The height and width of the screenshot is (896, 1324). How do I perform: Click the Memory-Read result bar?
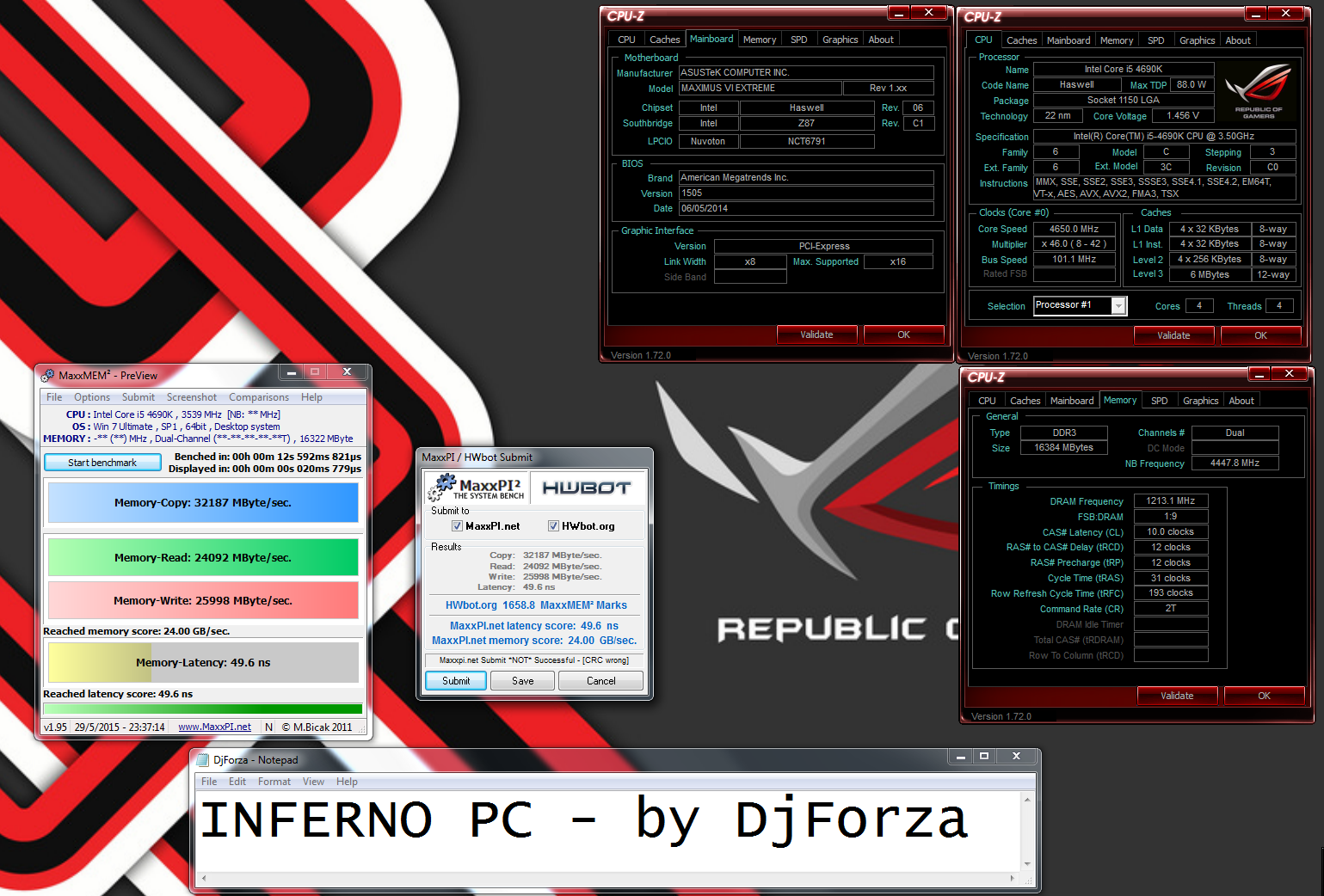[x=203, y=557]
